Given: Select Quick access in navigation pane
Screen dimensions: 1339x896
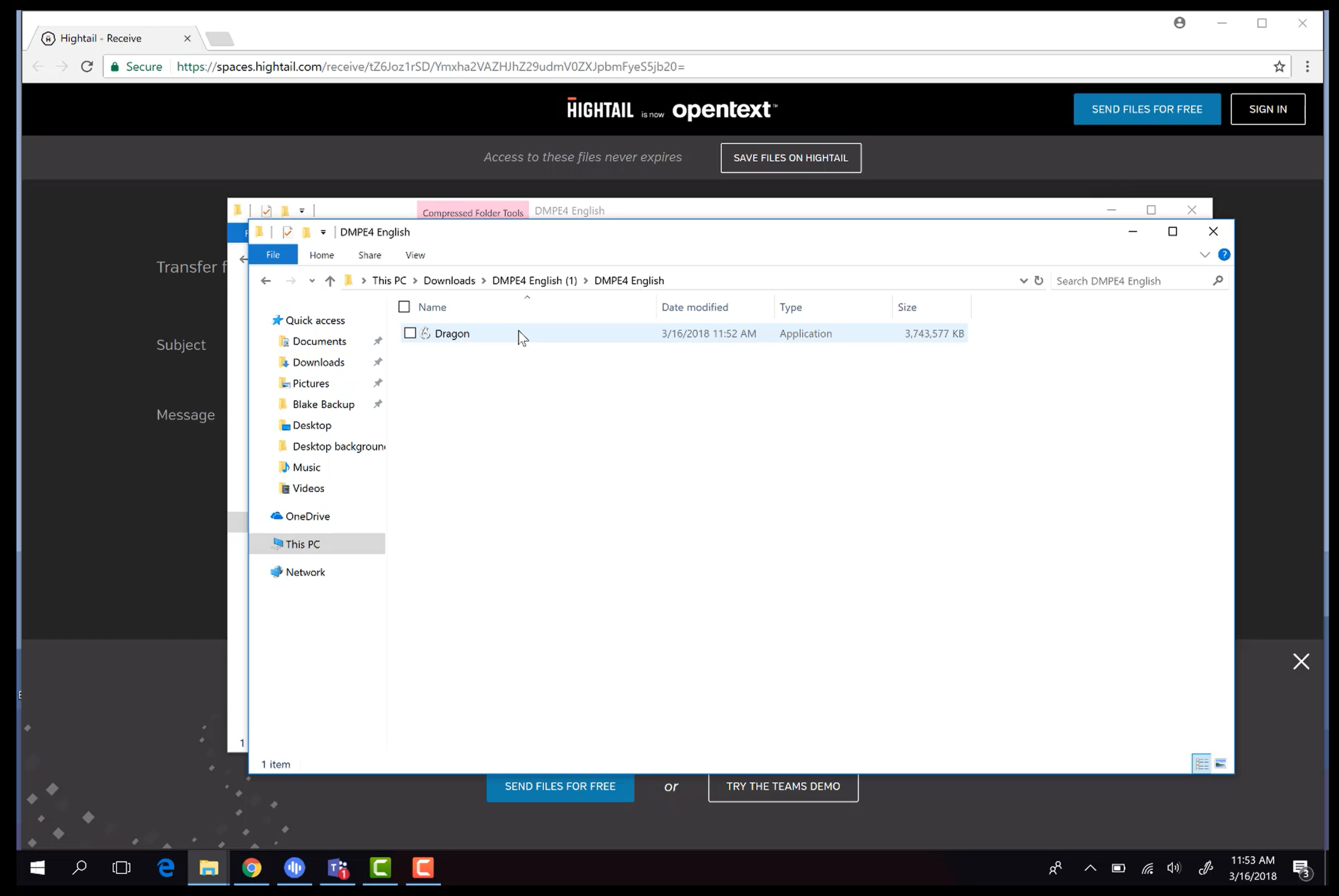Looking at the screenshot, I should pyautogui.click(x=315, y=321).
